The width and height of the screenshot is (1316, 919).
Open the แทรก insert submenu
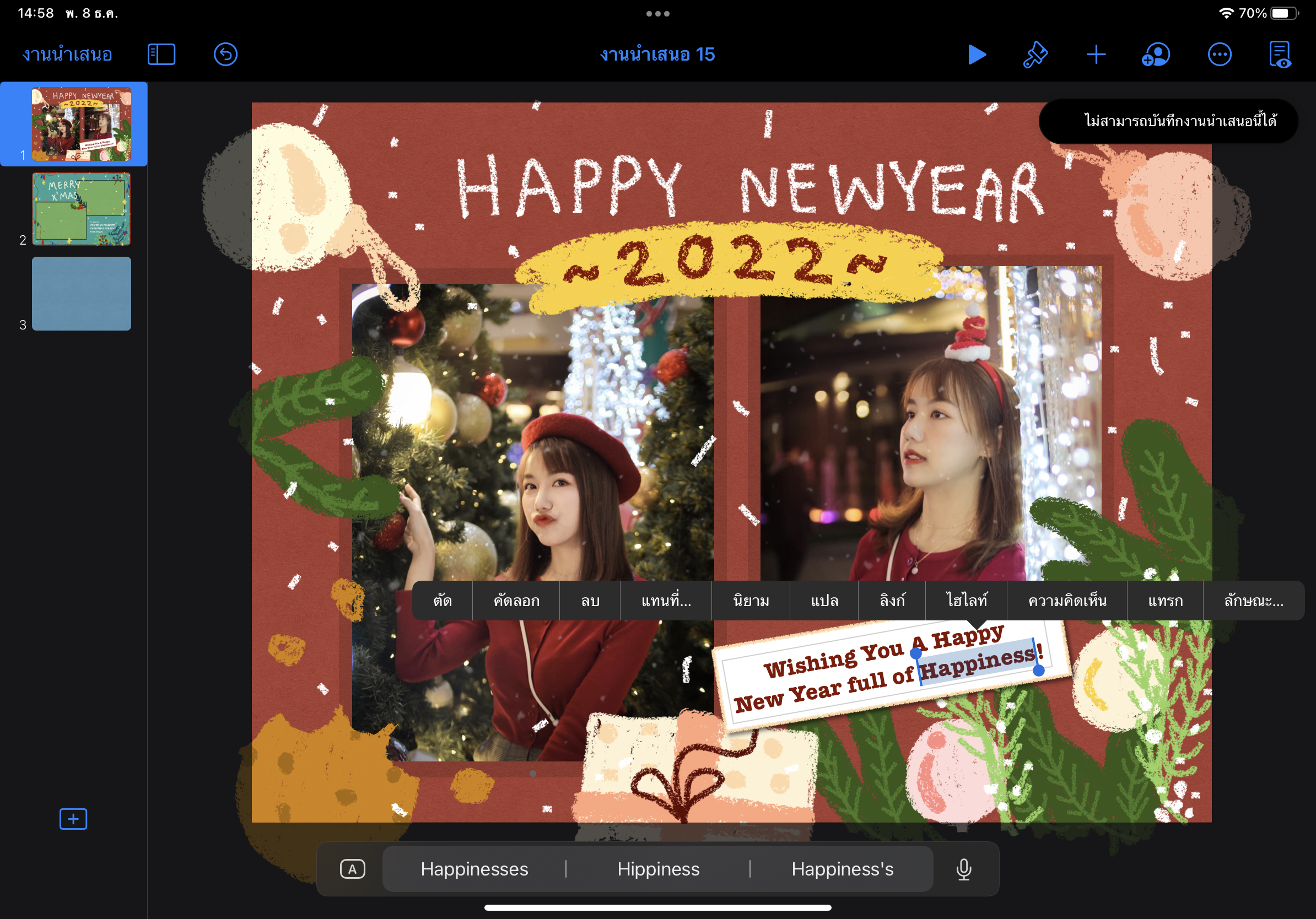pos(1164,601)
